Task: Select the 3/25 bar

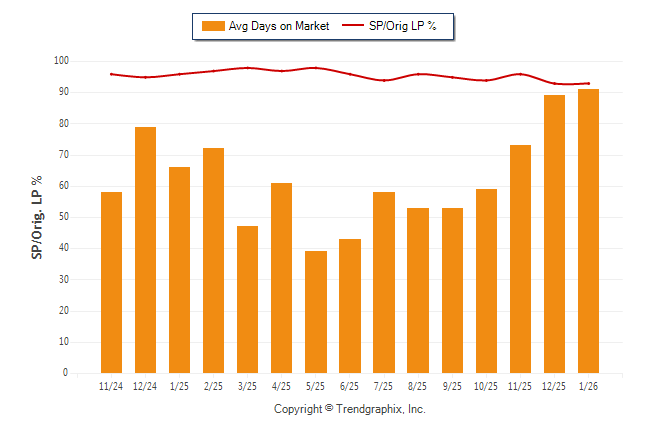Action: pos(247,300)
